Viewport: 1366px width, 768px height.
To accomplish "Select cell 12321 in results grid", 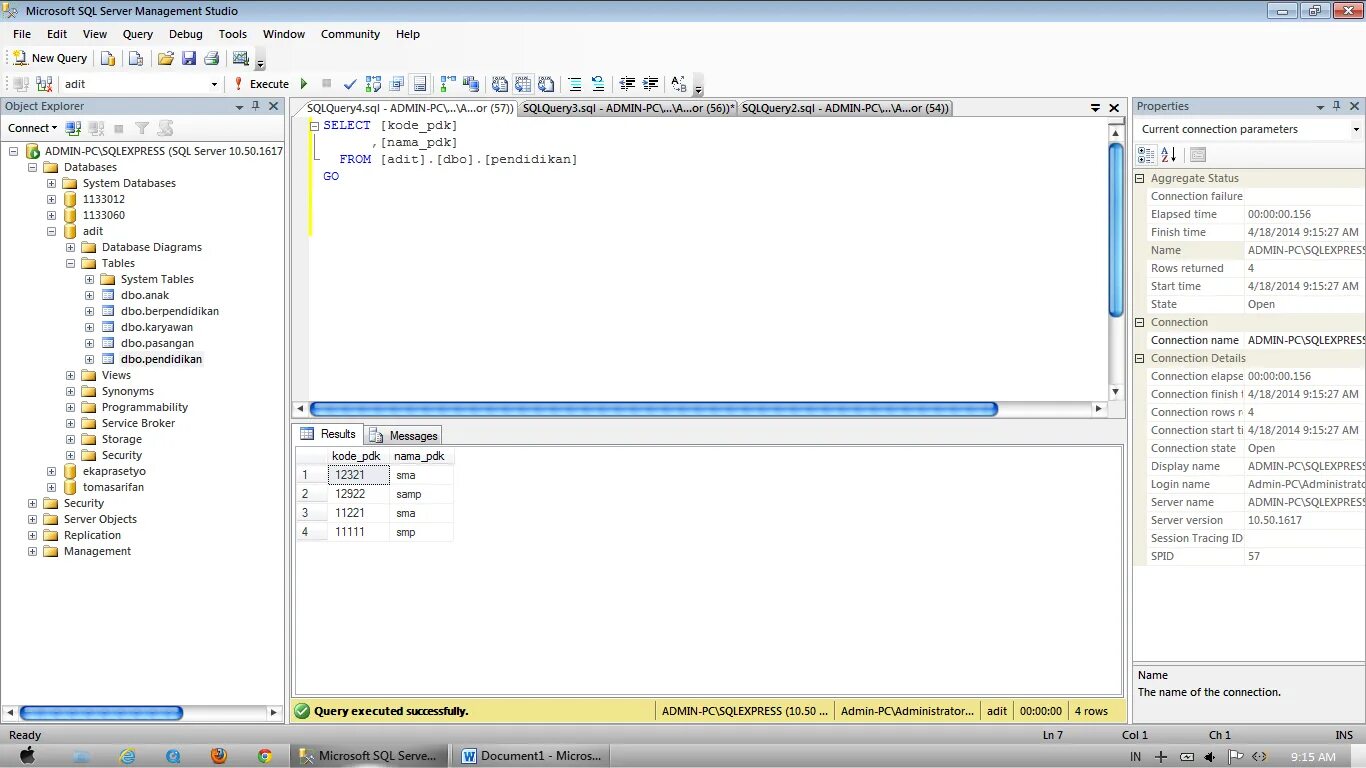I will [359, 475].
